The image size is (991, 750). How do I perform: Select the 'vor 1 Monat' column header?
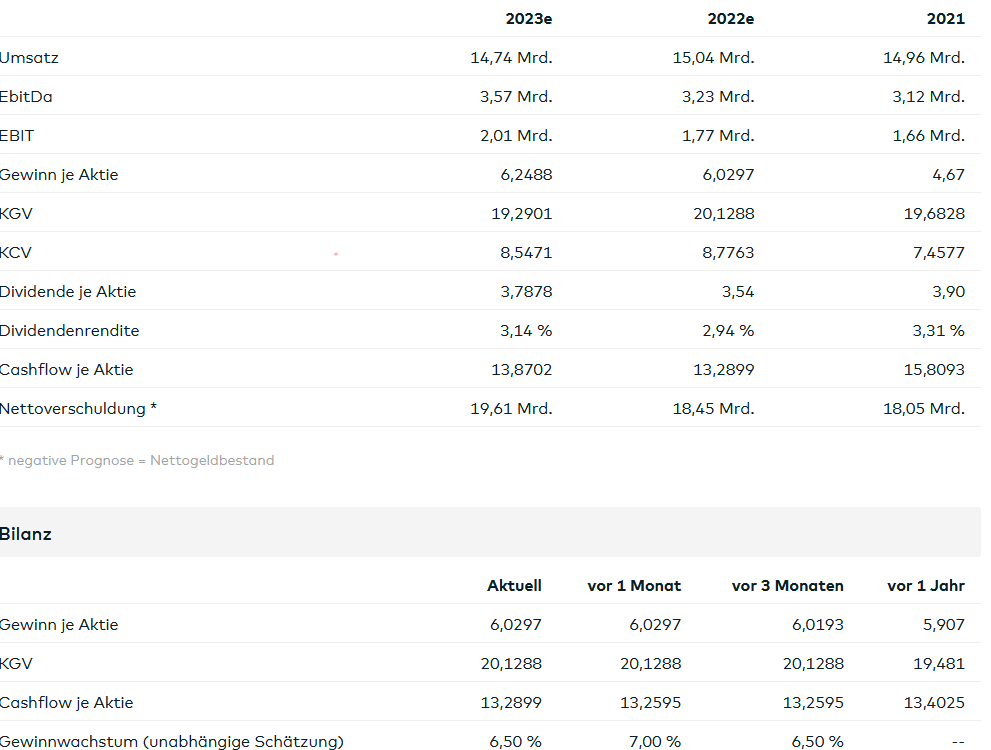[634, 586]
